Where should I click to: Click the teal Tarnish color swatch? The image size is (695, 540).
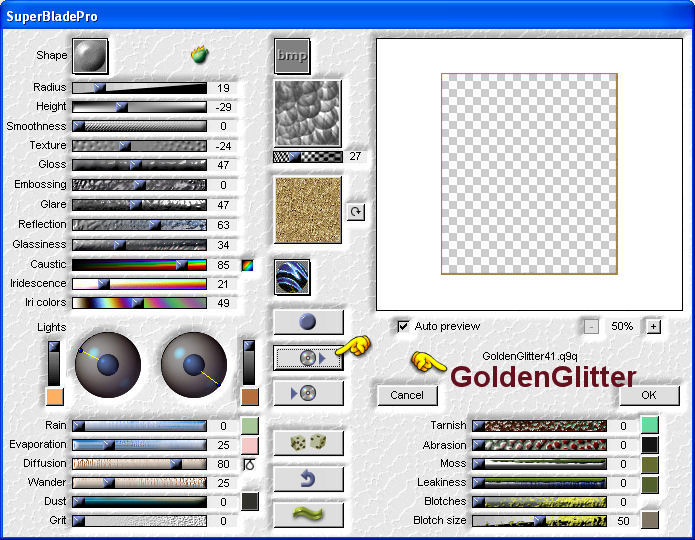(650, 425)
